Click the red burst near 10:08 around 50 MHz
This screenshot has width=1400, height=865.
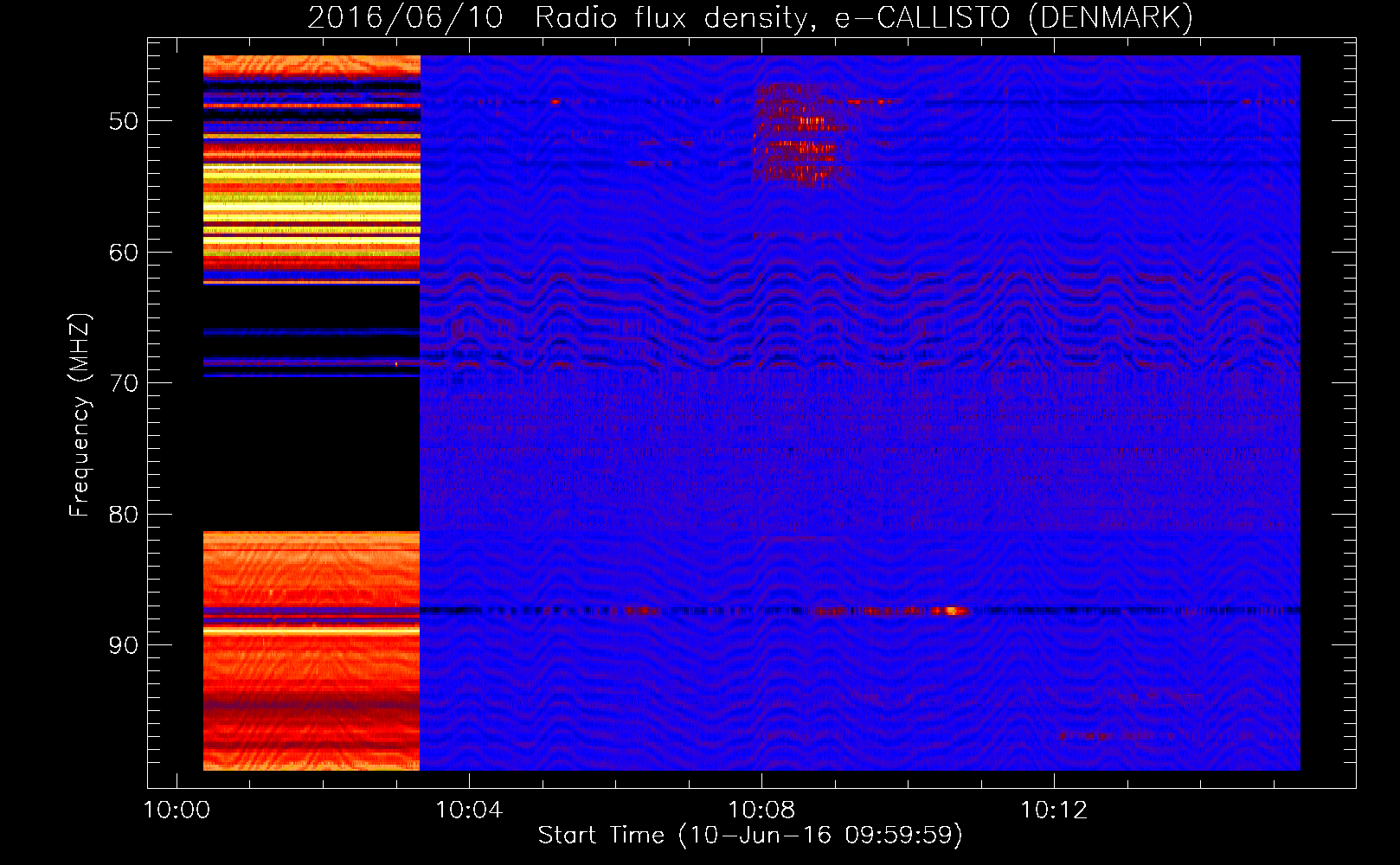tap(802, 136)
